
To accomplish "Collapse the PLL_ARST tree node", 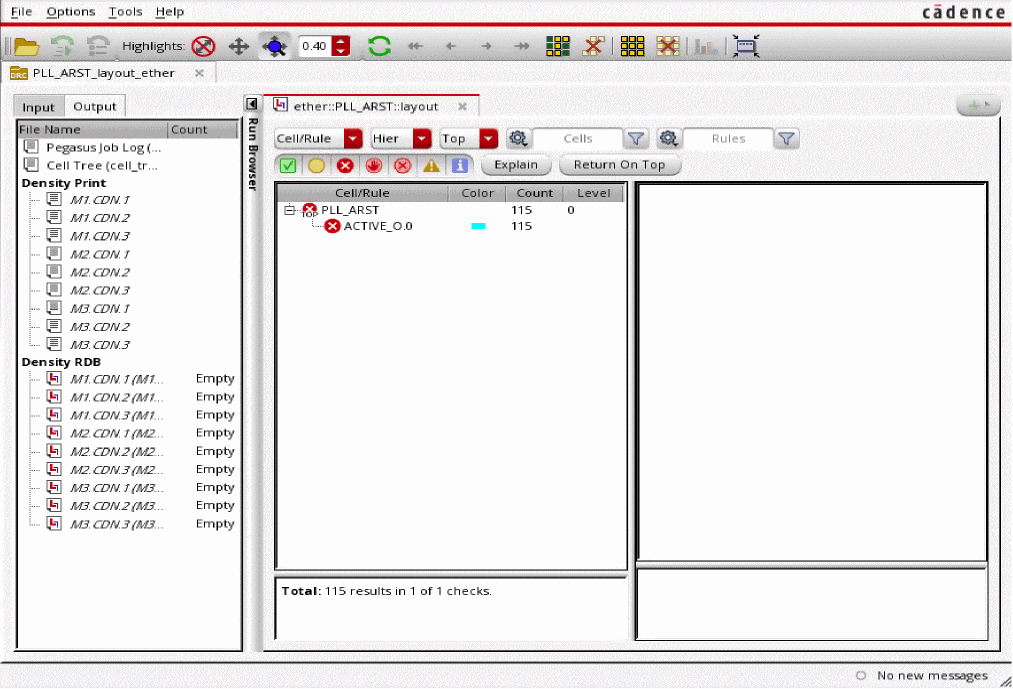I will (x=289, y=210).
